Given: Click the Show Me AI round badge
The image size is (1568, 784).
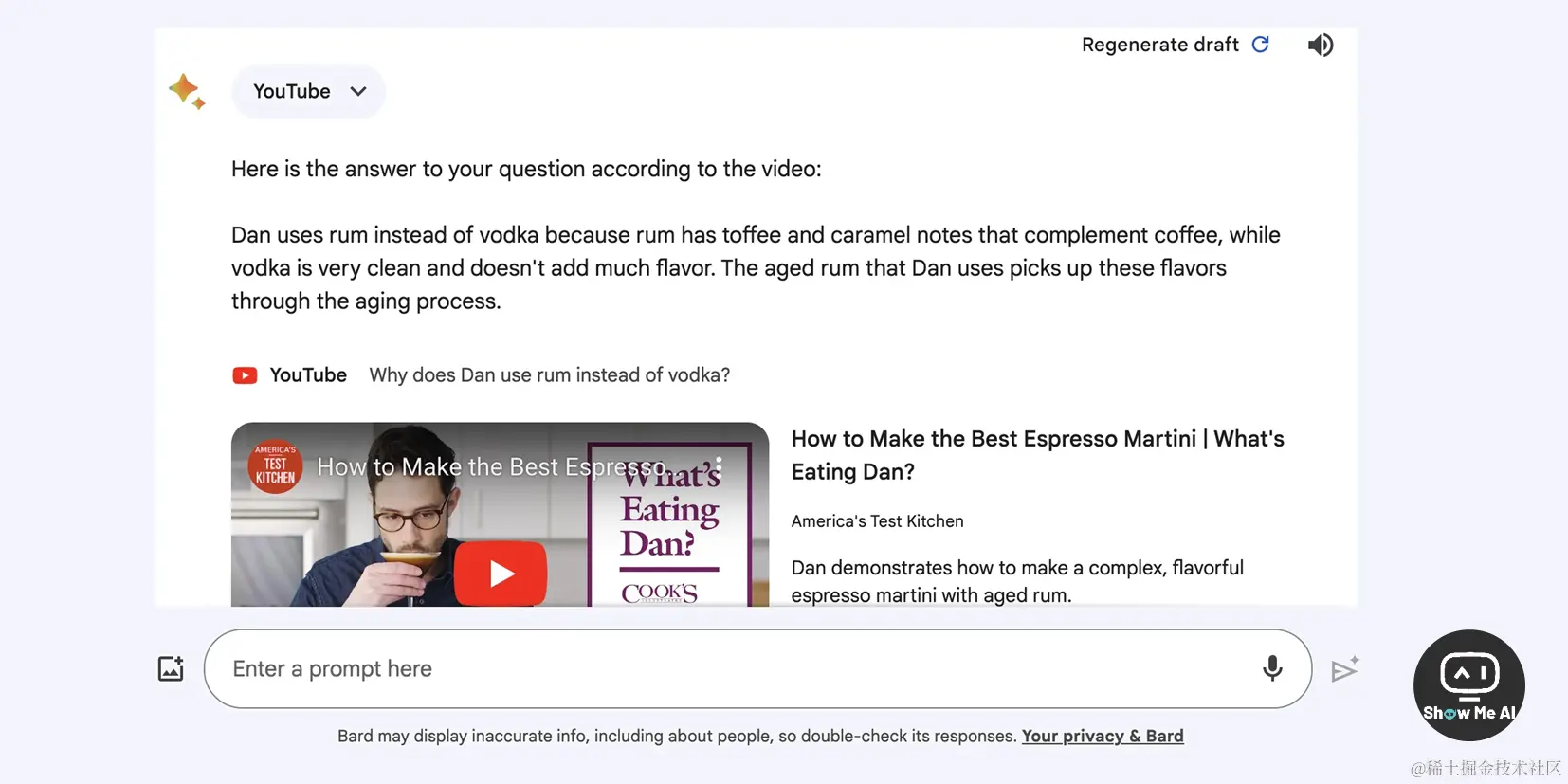Looking at the screenshot, I should 1468,684.
